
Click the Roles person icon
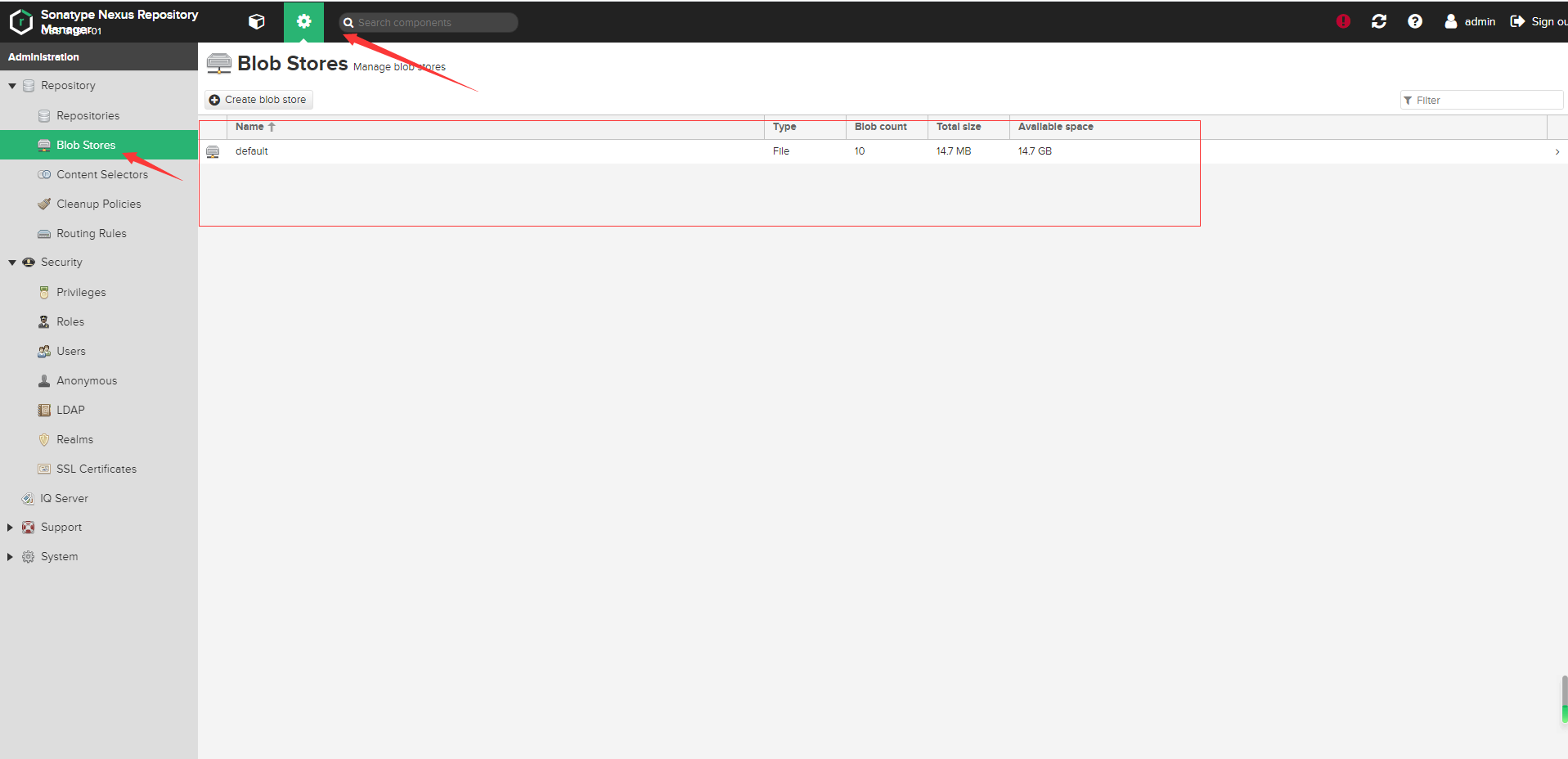(x=44, y=322)
